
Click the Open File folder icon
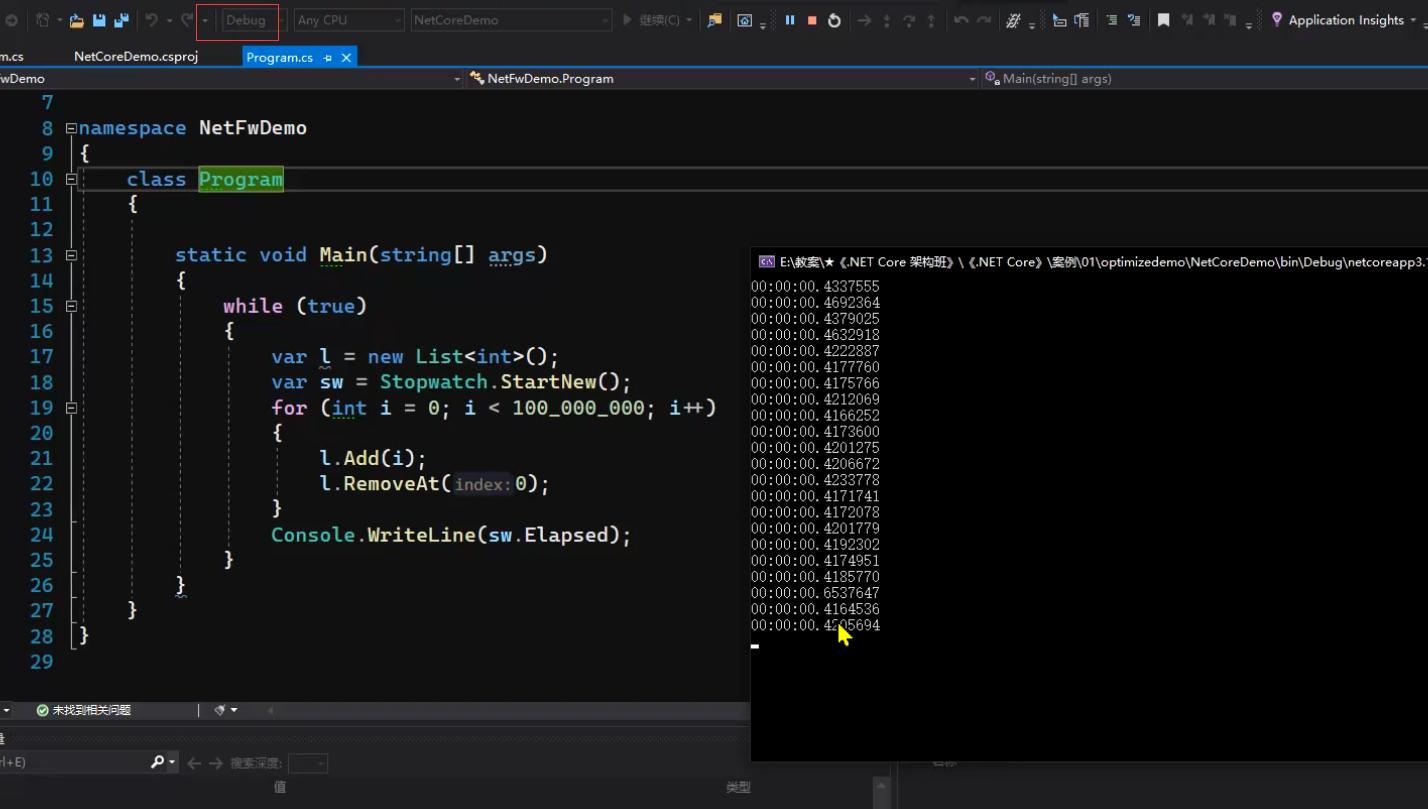[x=76, y=20]
